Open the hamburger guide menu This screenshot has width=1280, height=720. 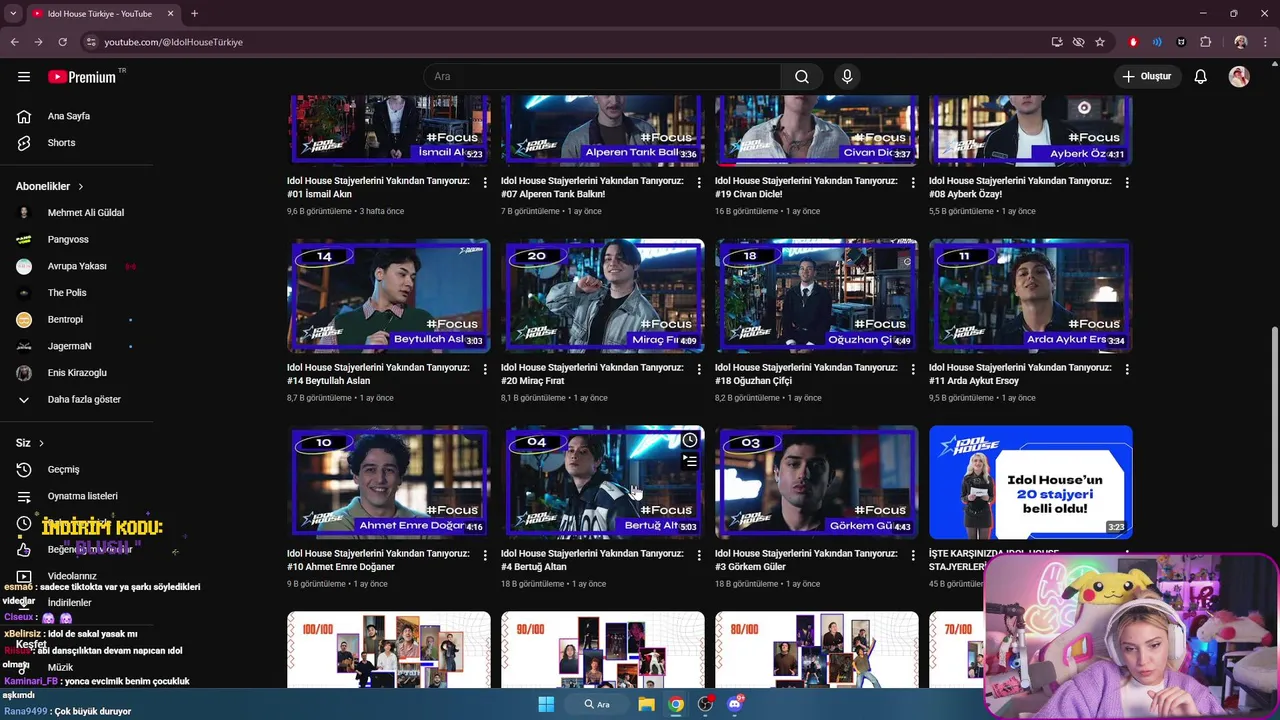[x=24, y=76]
